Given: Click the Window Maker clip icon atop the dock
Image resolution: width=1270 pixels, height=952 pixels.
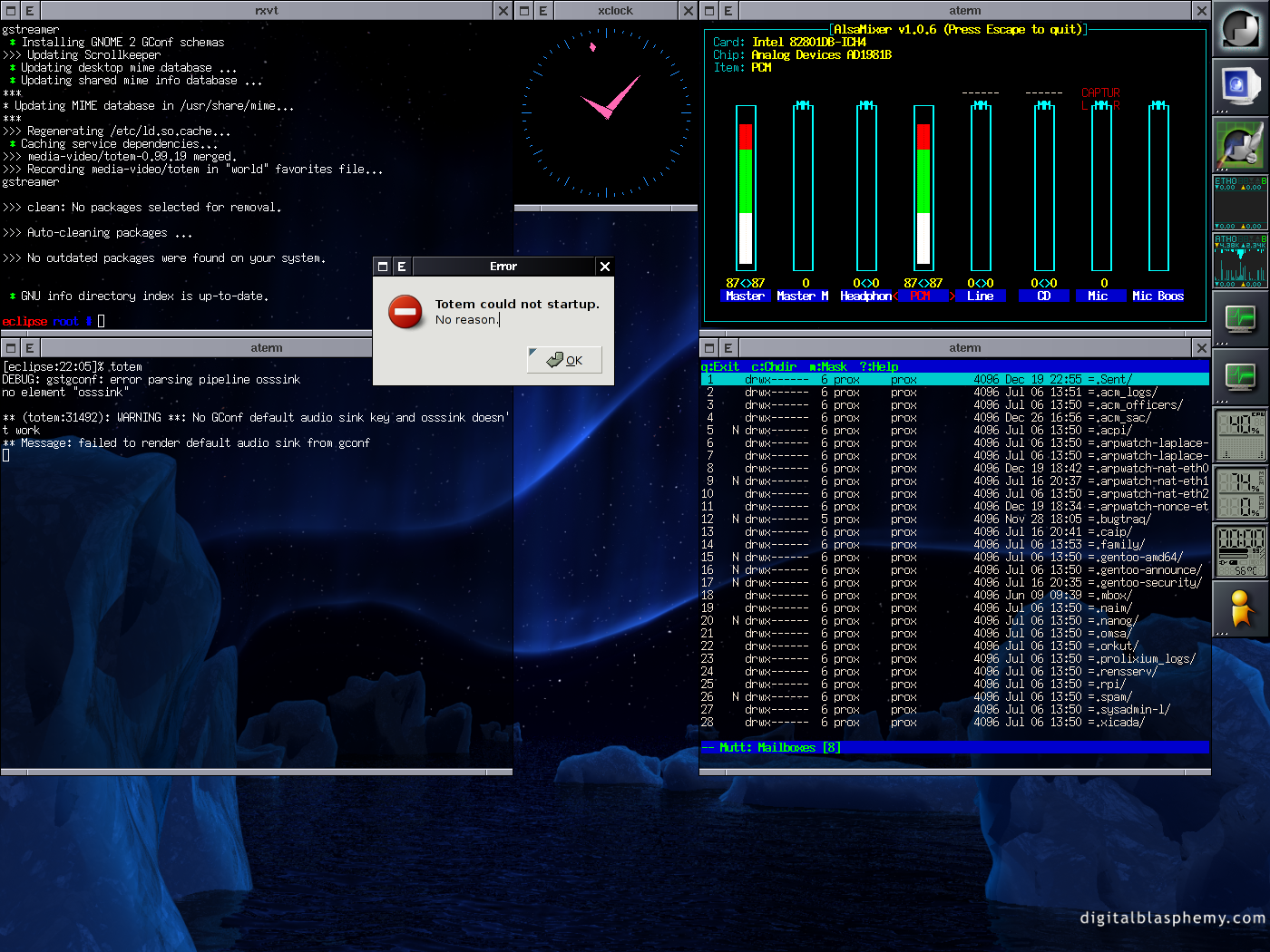Looking at the screenshot, I should click(1240, 29).
